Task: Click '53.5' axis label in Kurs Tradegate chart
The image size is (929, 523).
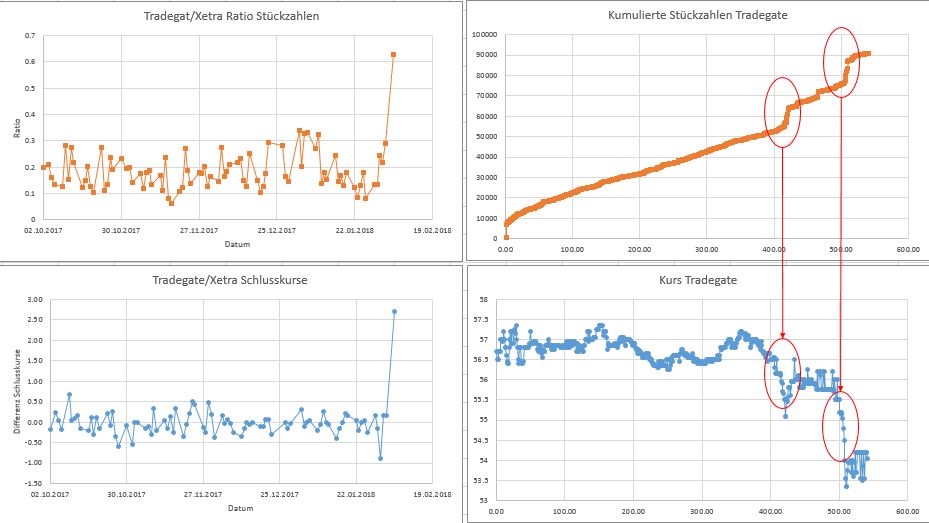Action: point(480,481)
